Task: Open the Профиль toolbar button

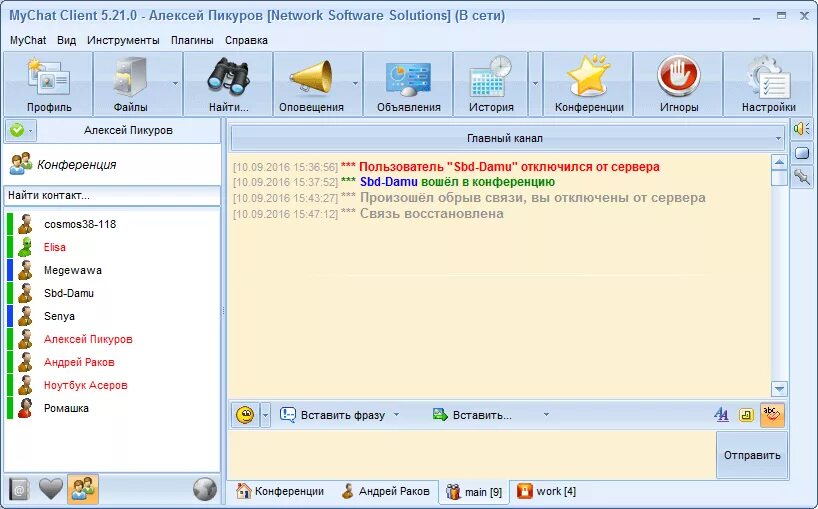Action: pyautogui.click(x=49, y=84)
